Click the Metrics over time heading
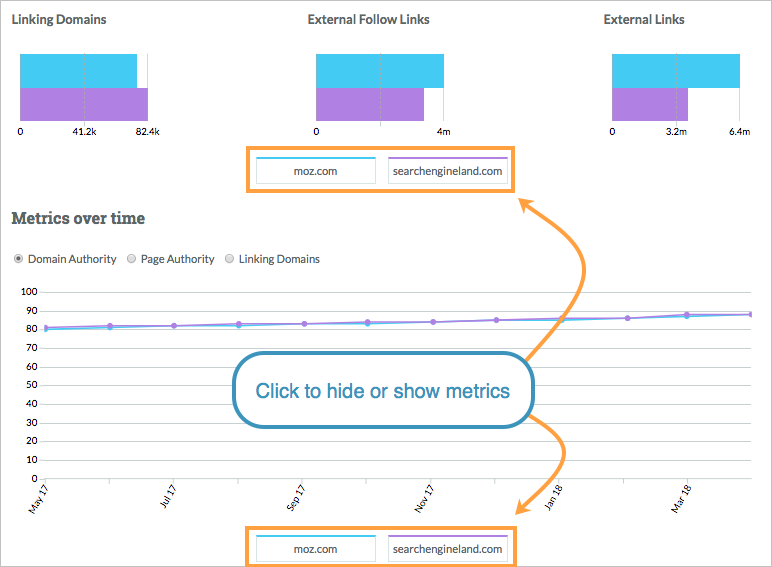Viewport: 772px width, 567px height. (78, 218)
